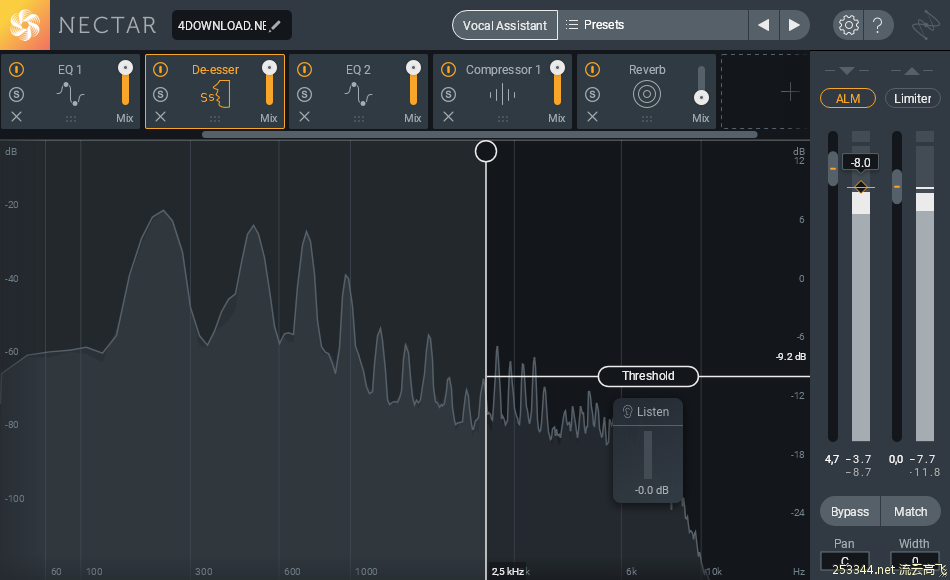The width and height of the screenshot is (950, 580).
Task: Click the output gain fader handle
Action: pos(897,187)
